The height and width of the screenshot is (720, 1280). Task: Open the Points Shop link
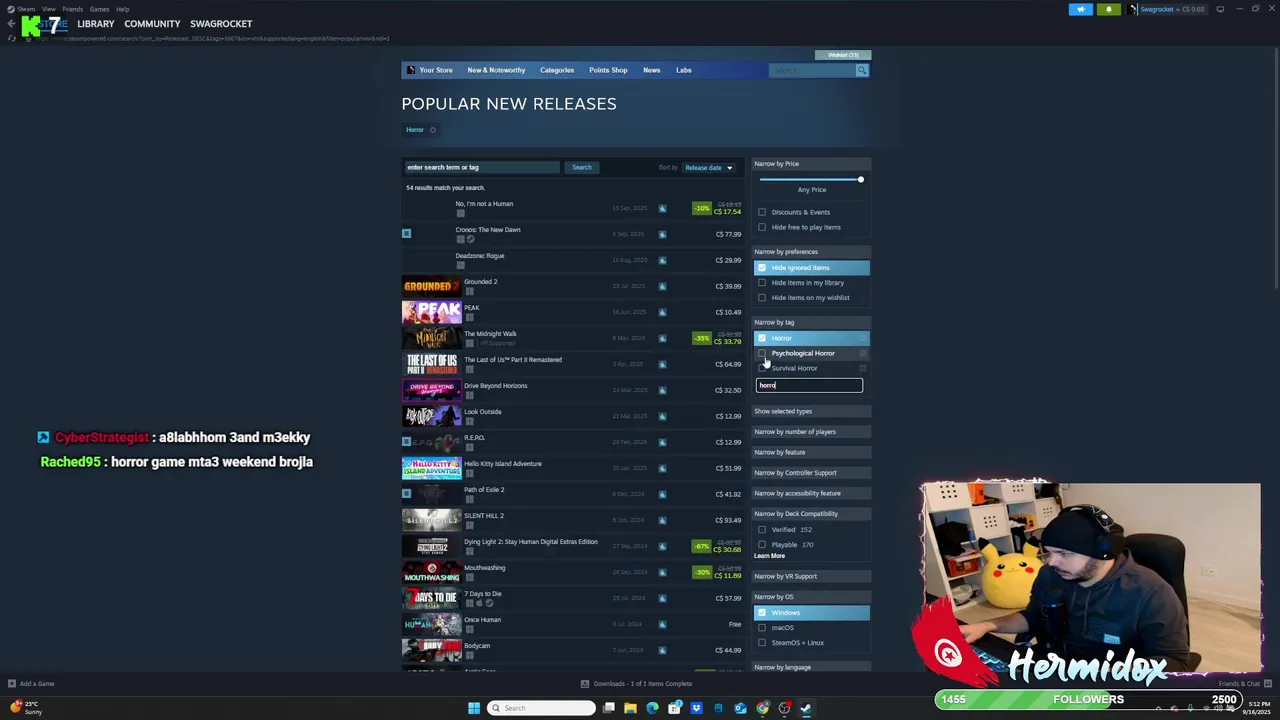click(608, 70)
